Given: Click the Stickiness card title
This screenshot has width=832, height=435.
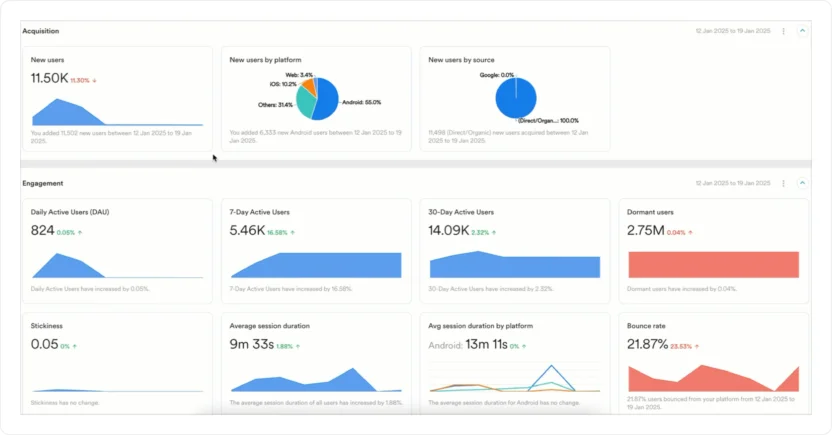Looking at the screenshot, I should pyautogui.click(x=47, y=326).
